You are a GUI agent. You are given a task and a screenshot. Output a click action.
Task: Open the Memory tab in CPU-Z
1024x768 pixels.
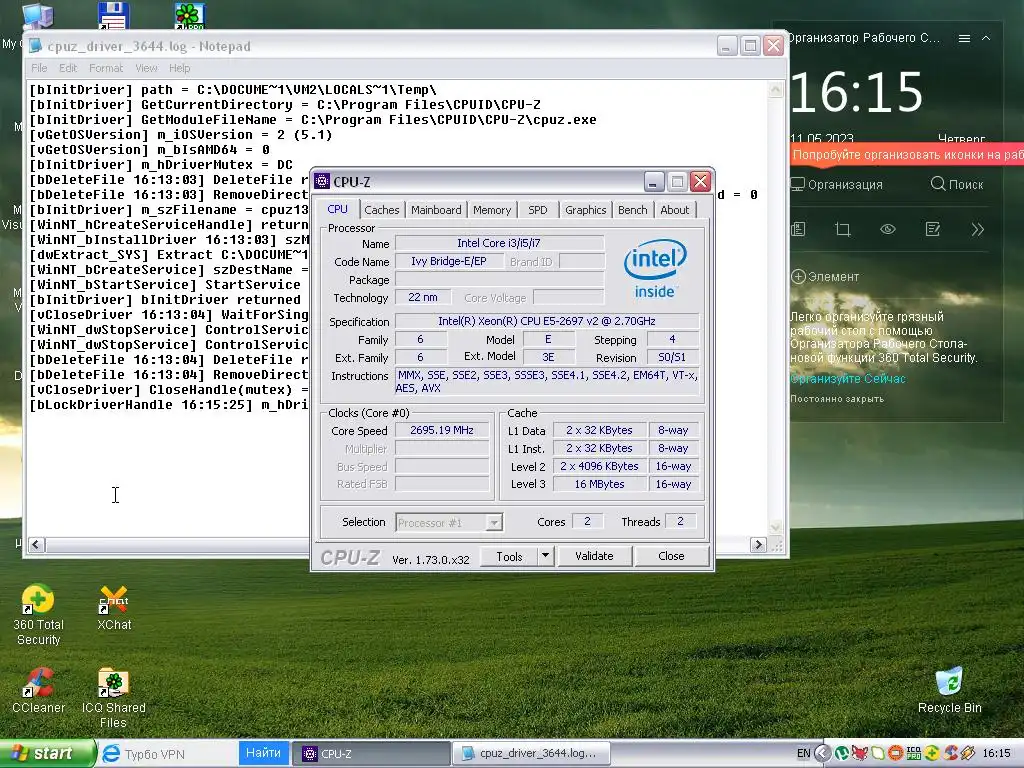pyautogui.click(x=492, y=210)
